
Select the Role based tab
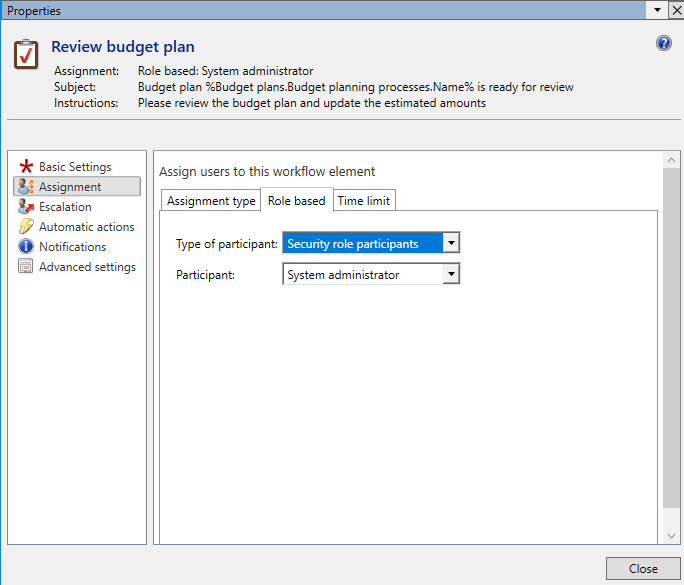click(296, 201)
